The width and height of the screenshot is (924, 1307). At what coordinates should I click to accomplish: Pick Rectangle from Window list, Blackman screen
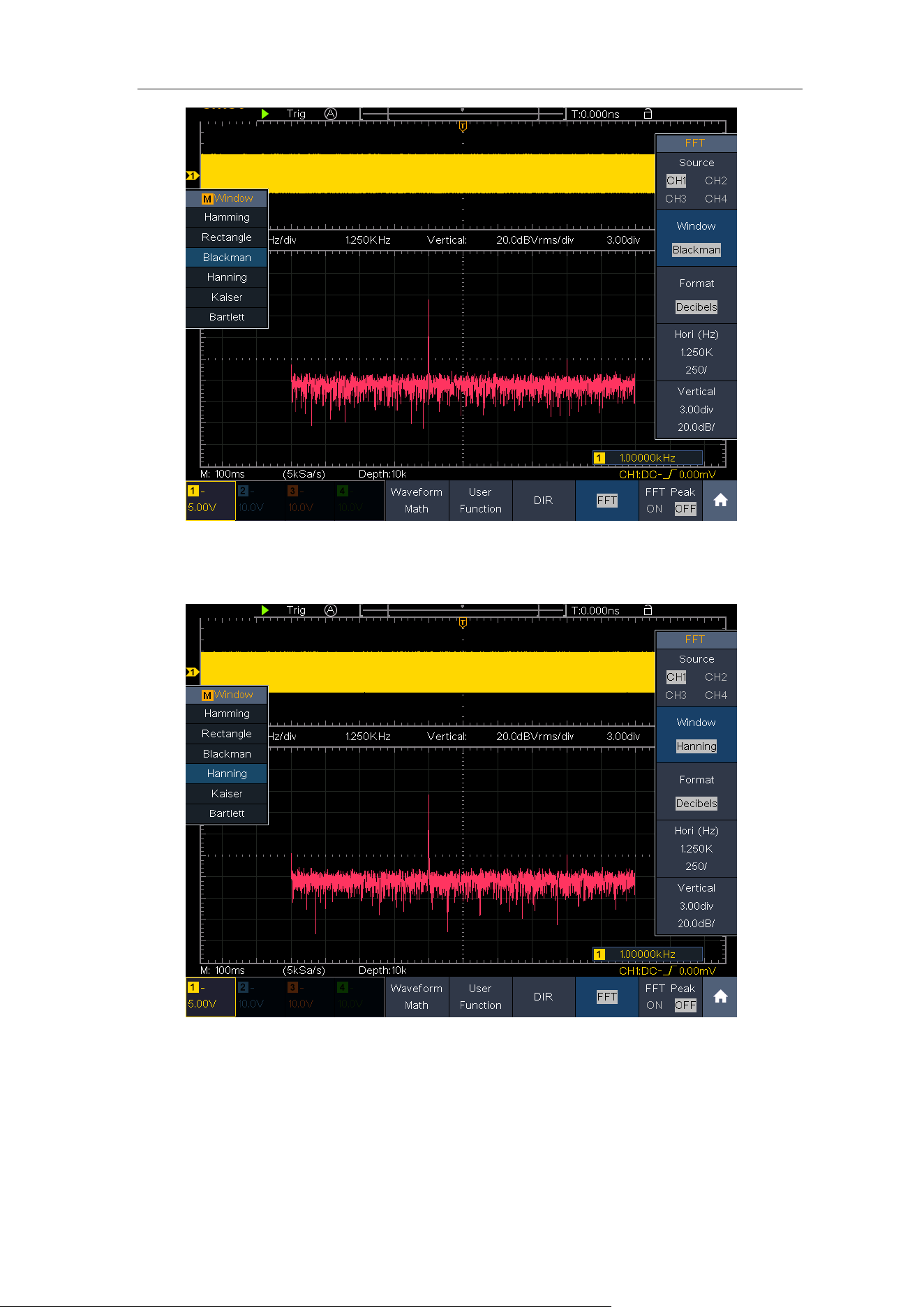pos(227,237)
